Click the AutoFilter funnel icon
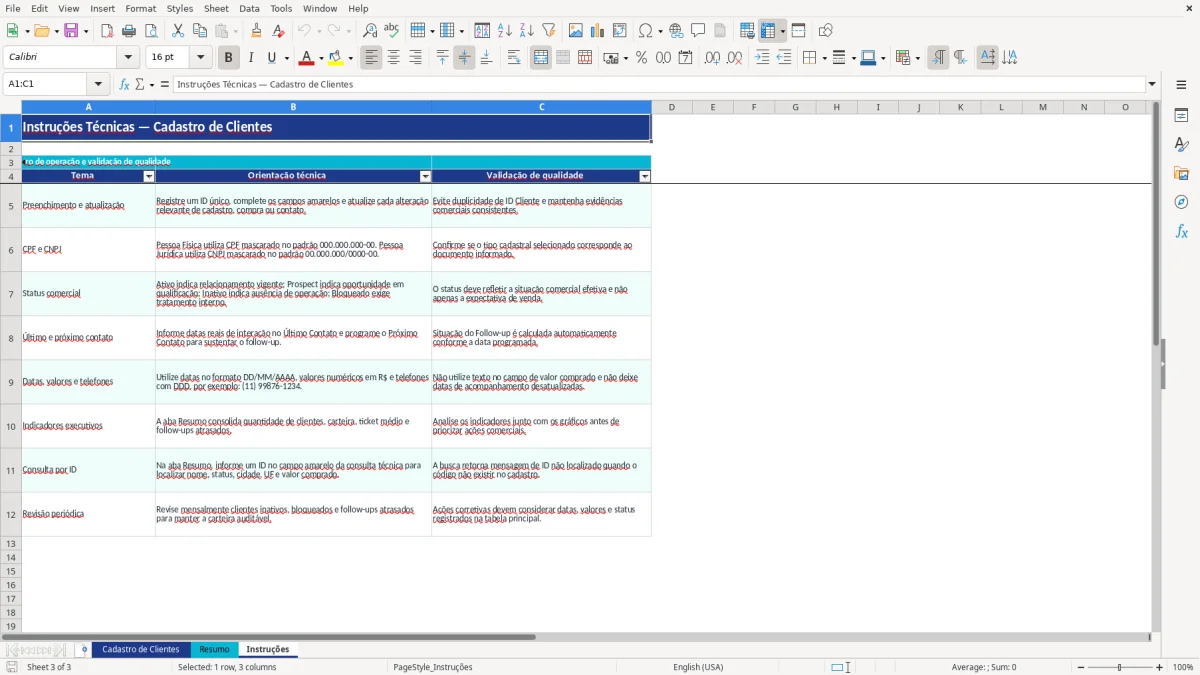The height and width of the screenshot is (675, 1200). point(549,31)
